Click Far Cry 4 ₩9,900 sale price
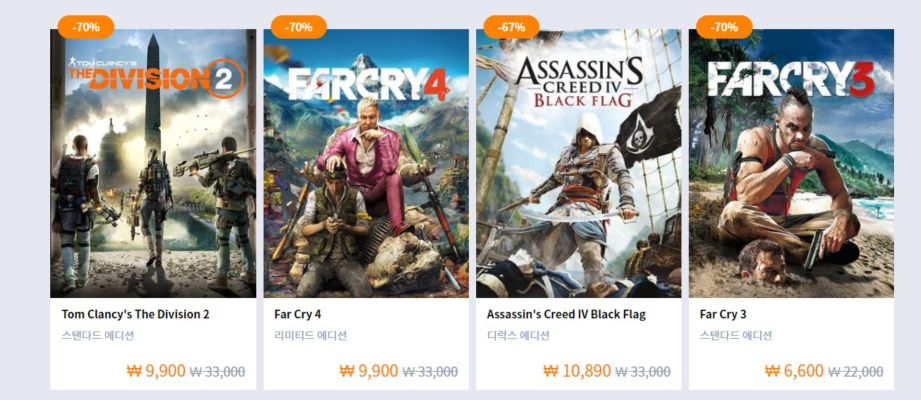 (x=369, y=371)
